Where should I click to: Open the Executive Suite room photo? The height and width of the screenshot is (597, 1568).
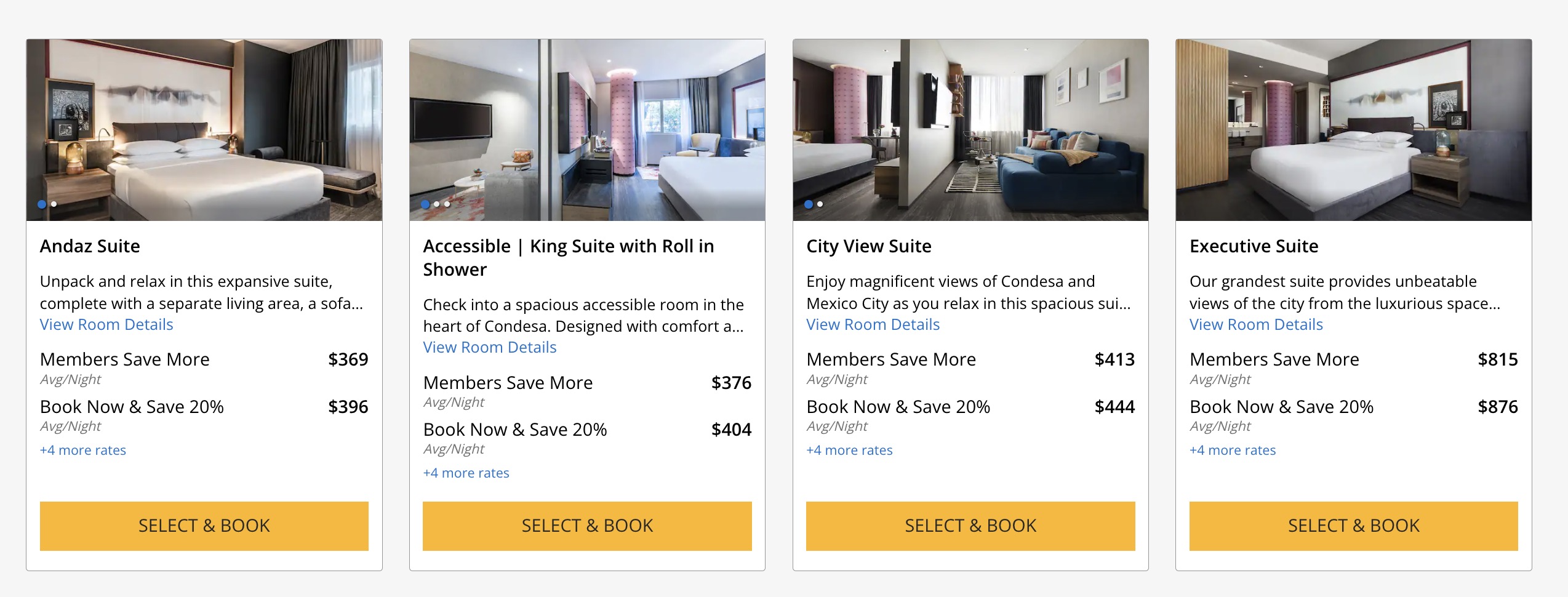click(1353, 129)
